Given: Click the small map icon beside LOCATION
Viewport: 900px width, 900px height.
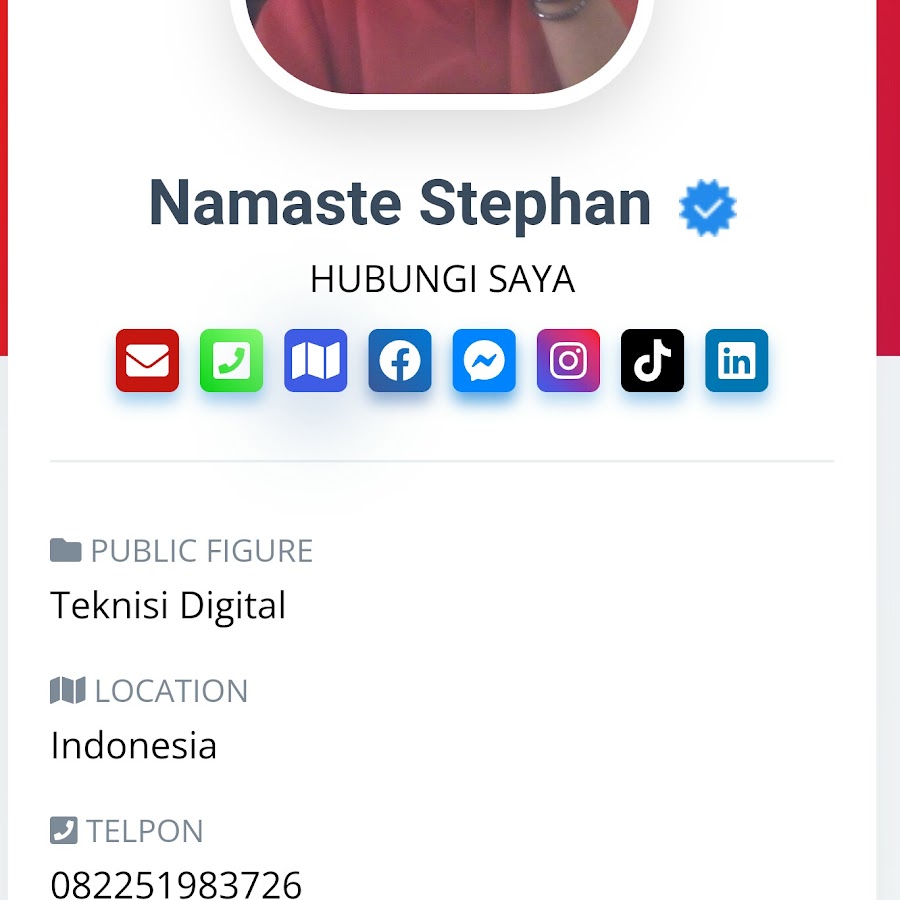Looking at the screenshot, I should click(68, 690).
